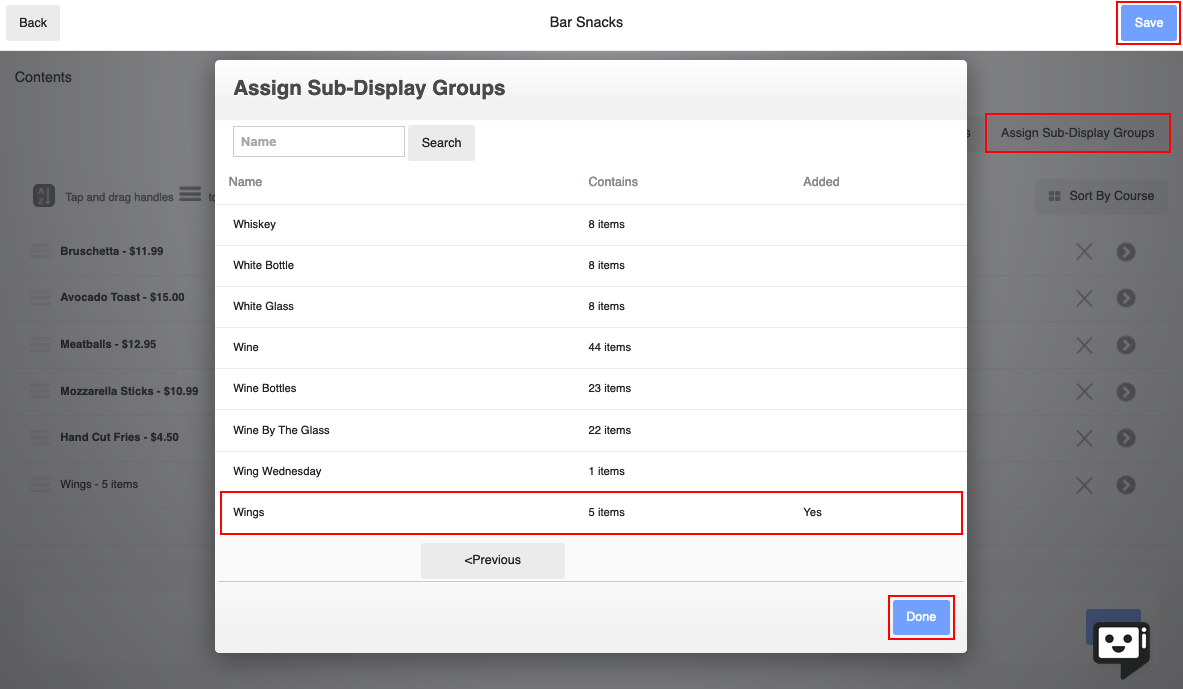1183x689 pixels.
Task: Select the Wing Wednesday group row
Action: [x=591, y=471]
